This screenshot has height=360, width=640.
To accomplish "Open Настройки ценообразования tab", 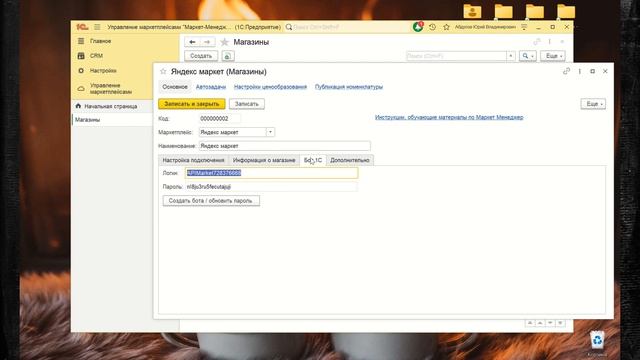I will point(270,87).
